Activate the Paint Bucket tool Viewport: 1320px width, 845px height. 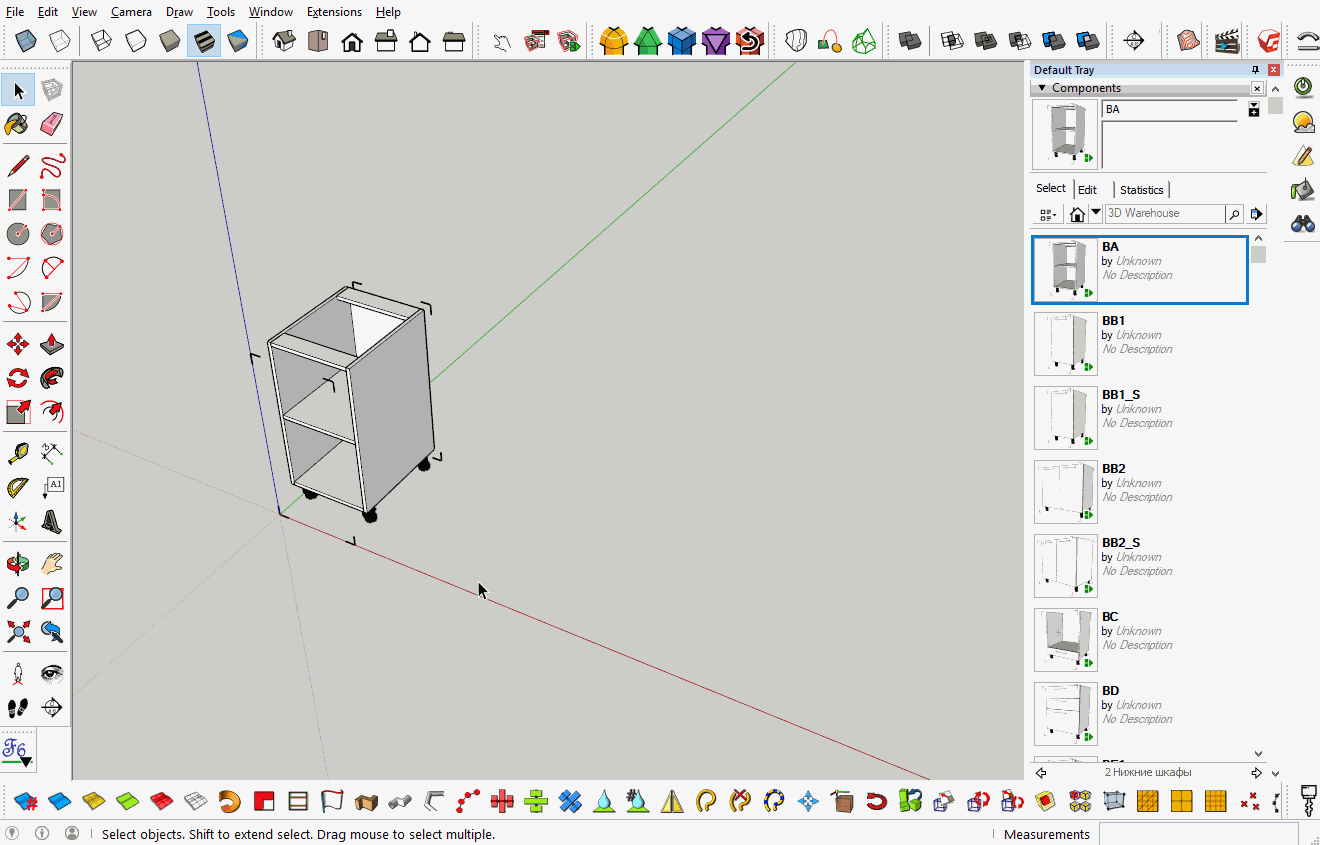pos(17,124)
